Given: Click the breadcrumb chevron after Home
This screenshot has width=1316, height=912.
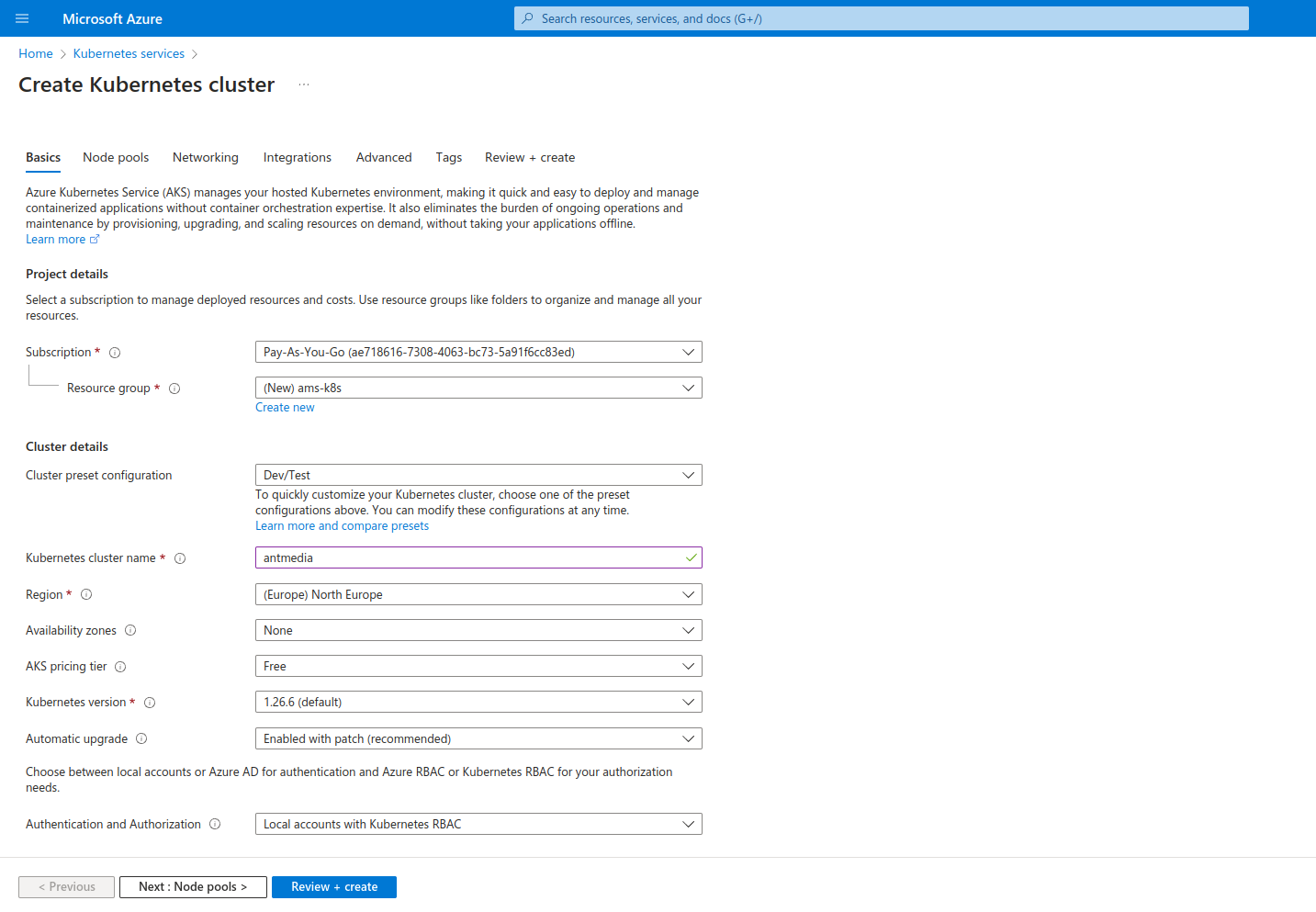Looking at the screenshot, I should tap(63, 54).
